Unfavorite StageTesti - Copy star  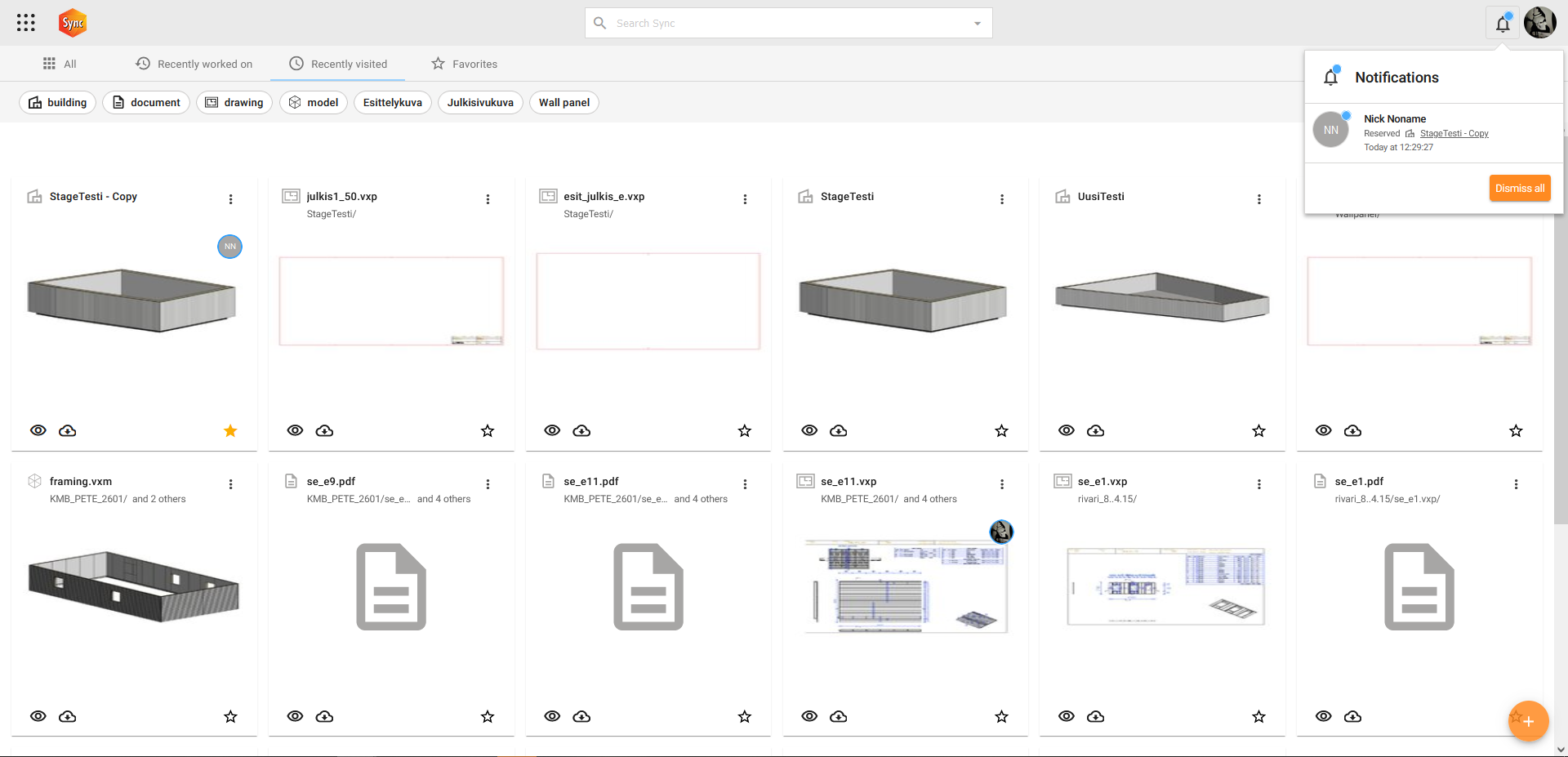(230, 430)
